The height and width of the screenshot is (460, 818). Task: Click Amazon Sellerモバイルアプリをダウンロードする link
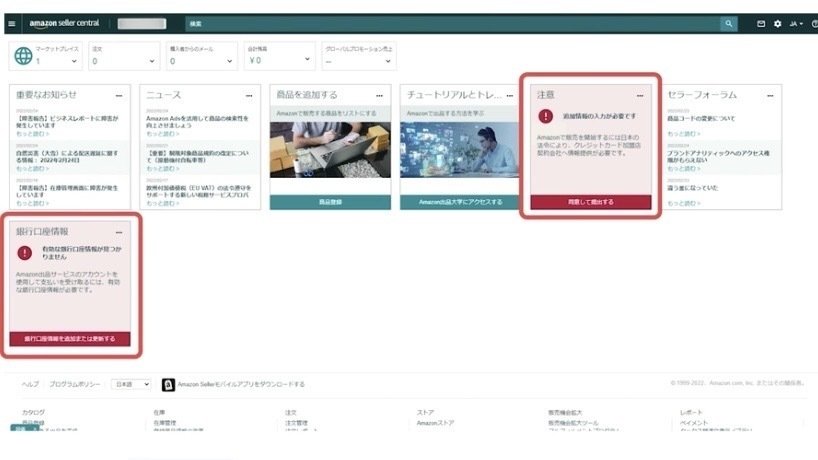click(x=241, y=384)
